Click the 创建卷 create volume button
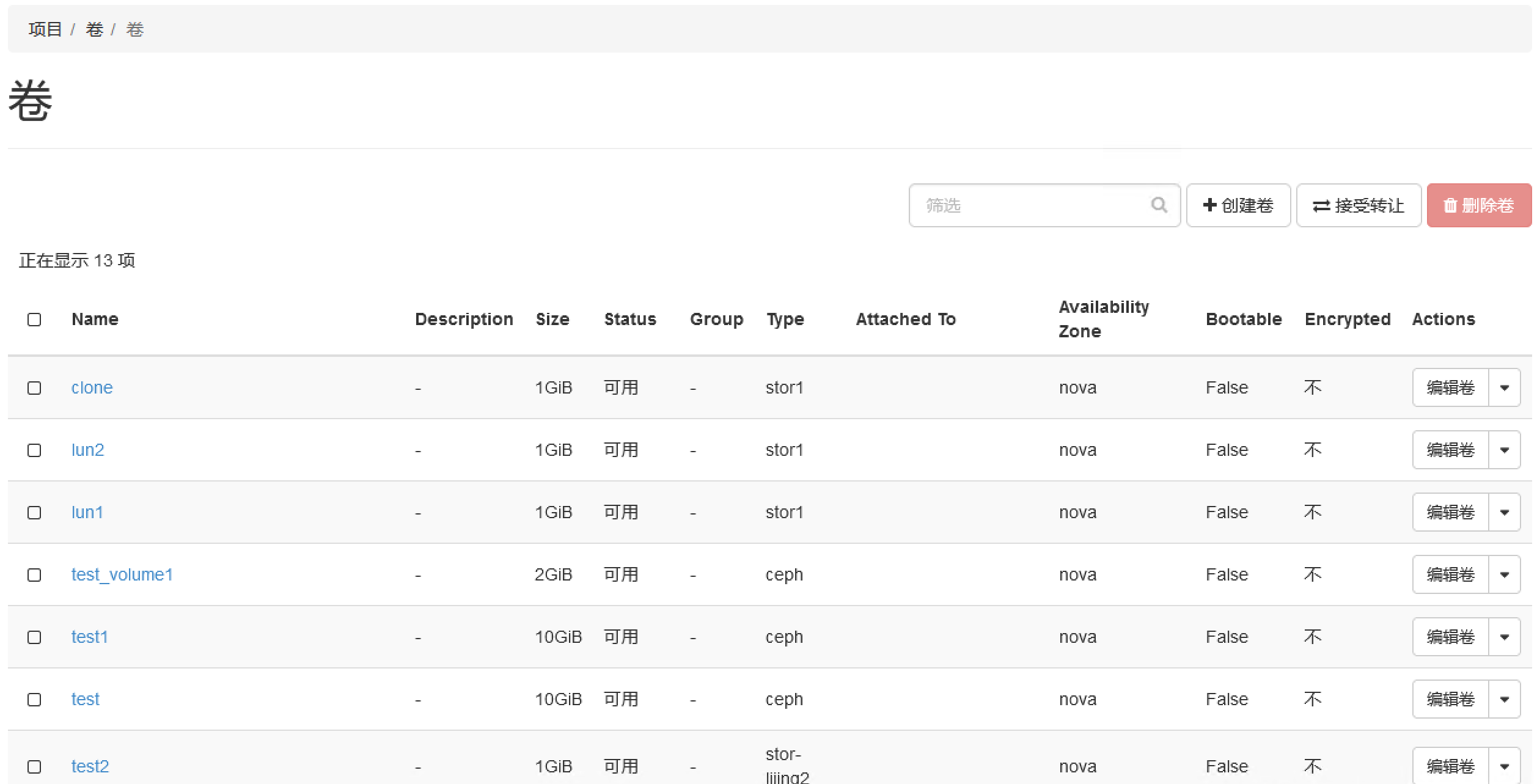The image size is (1537, 784). pyautogui.click(x=1238, y=205)
